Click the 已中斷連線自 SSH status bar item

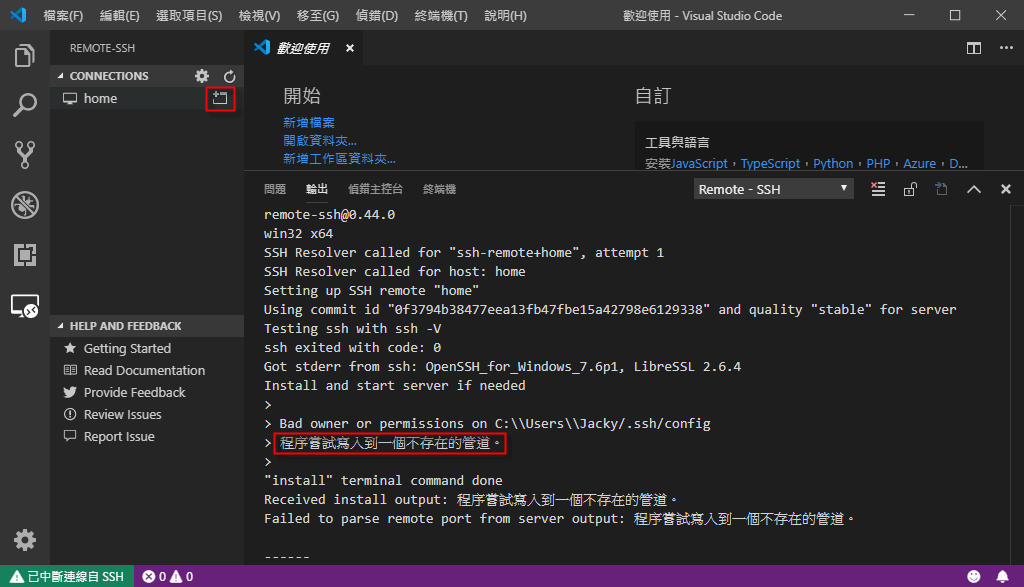[67, 576]
